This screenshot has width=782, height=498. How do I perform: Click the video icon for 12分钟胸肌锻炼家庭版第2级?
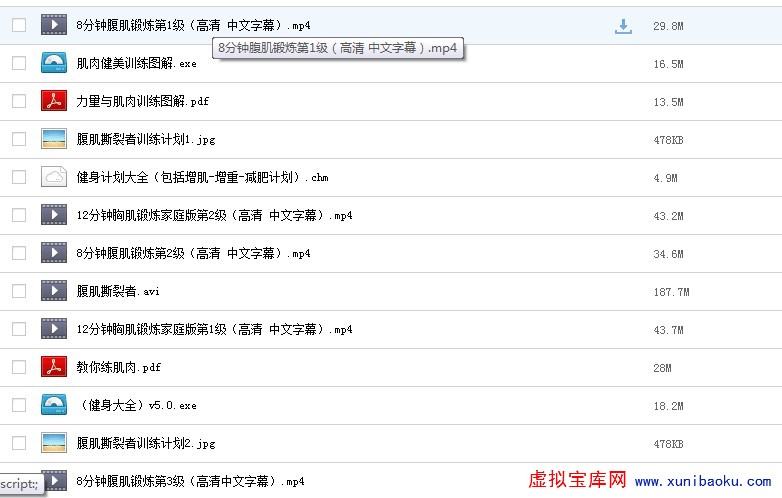[x=53, y=215]
